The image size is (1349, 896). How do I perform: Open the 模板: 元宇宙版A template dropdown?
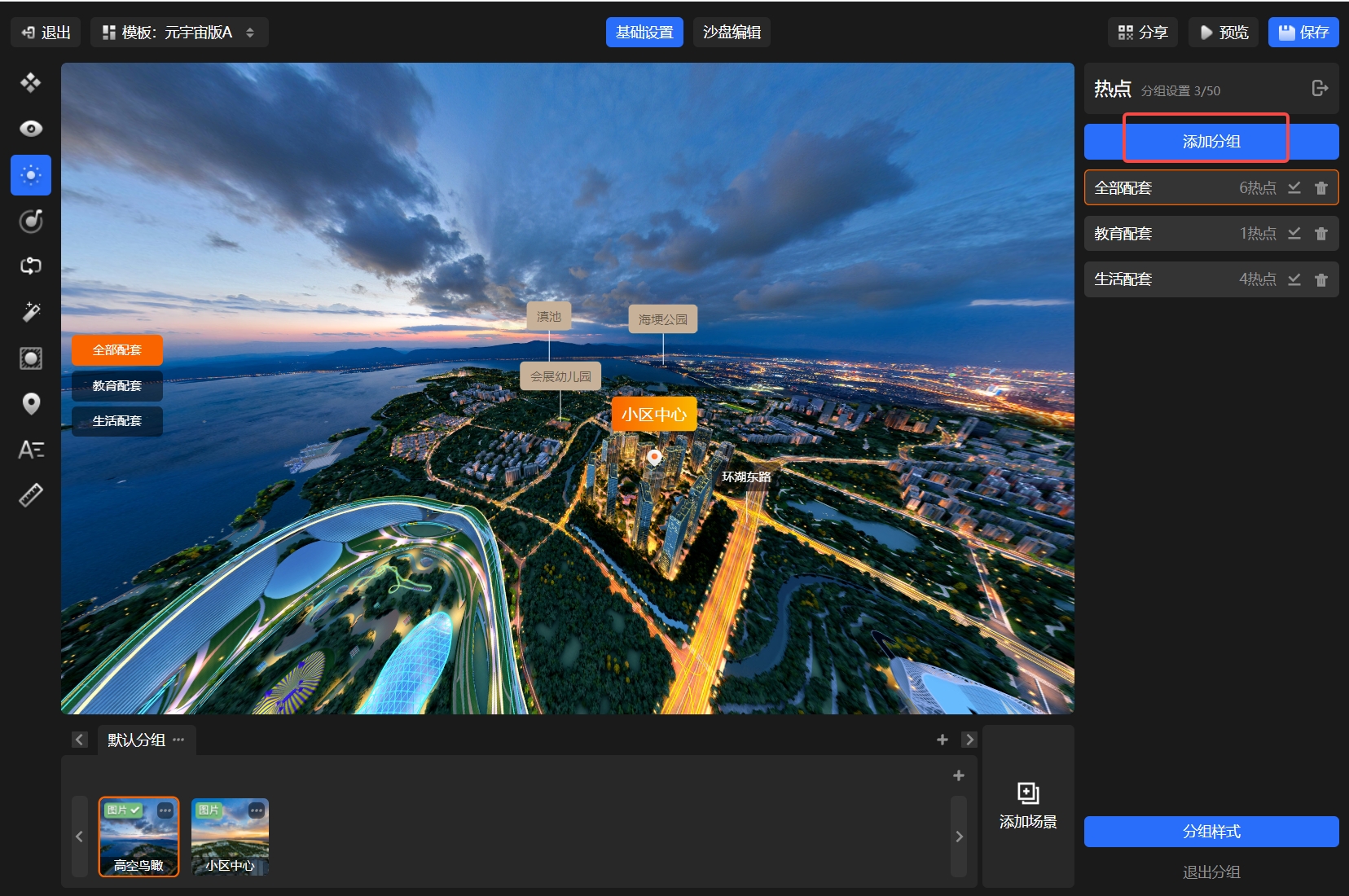pos(179,33)
